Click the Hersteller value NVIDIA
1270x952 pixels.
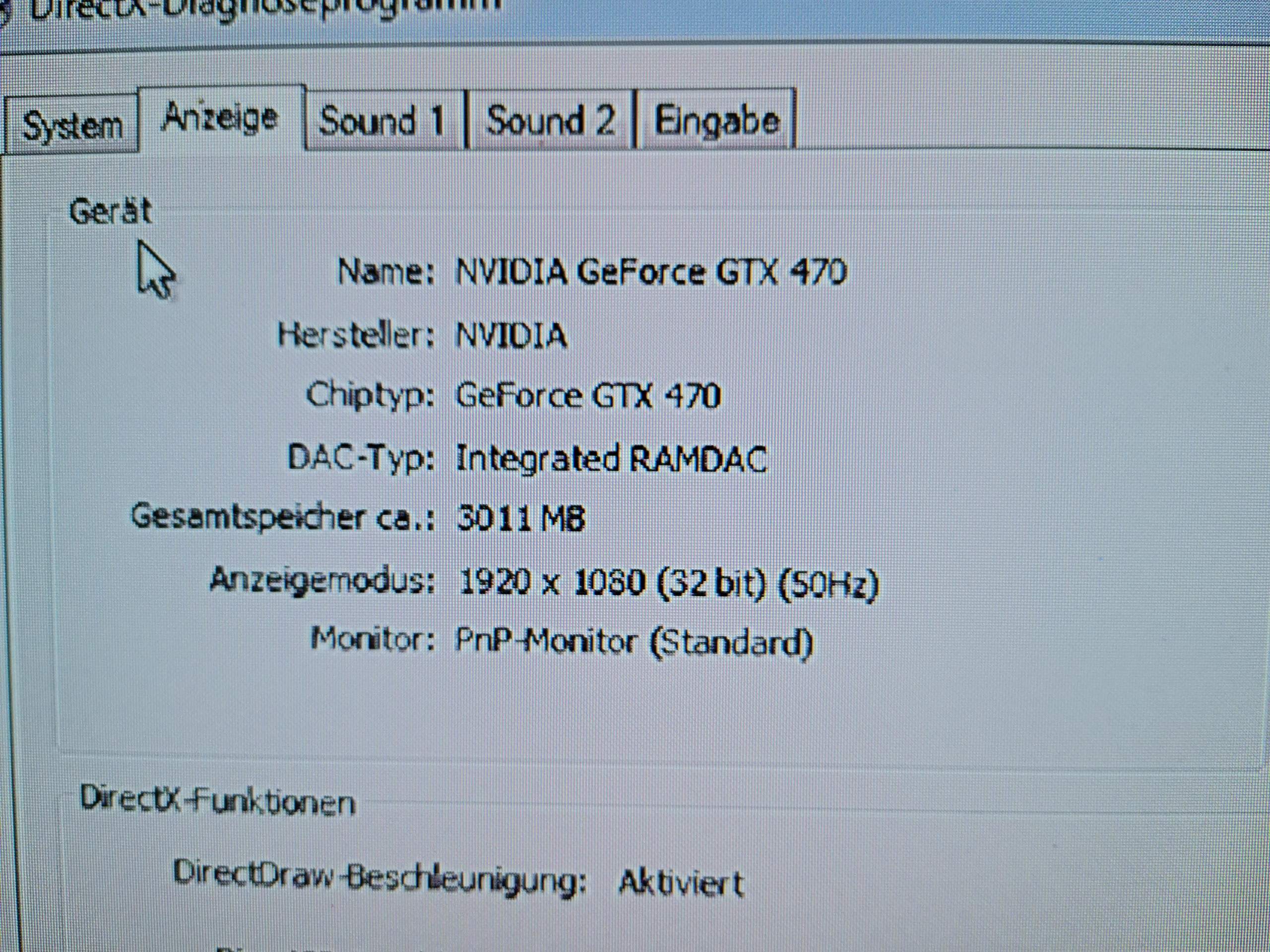pos(511,336)
